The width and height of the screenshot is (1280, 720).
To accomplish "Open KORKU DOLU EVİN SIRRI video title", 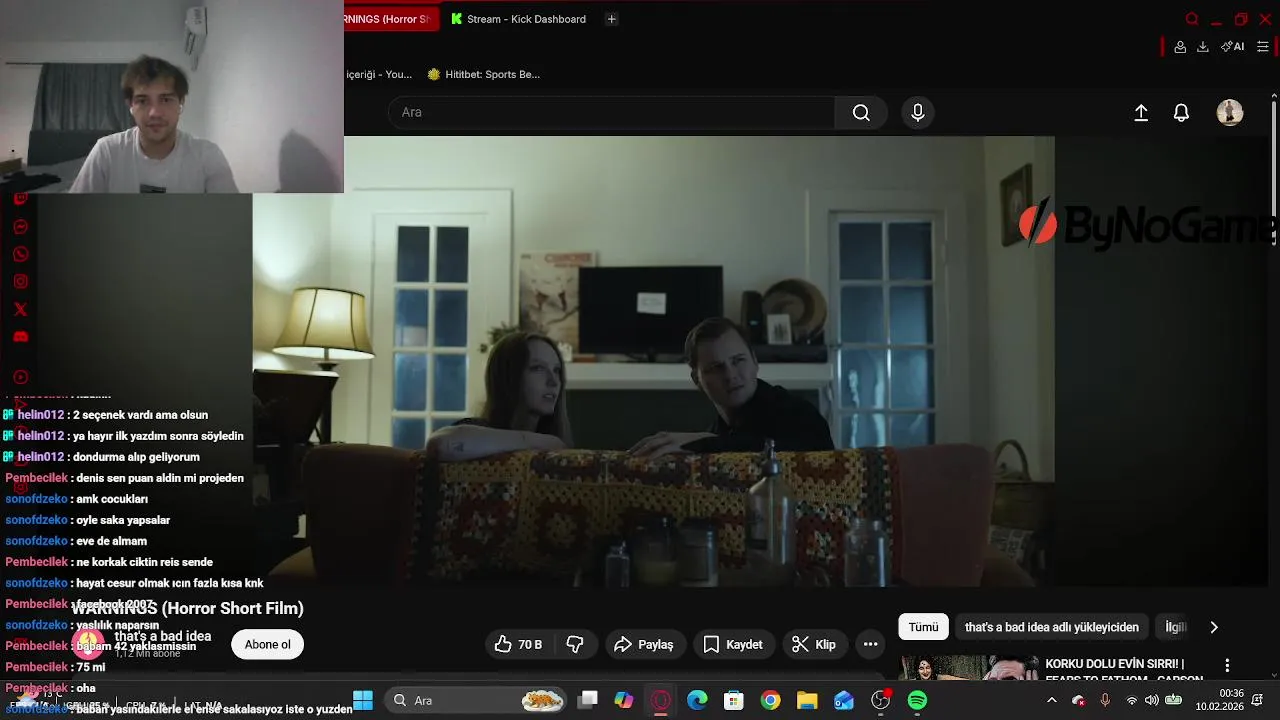I will [1124, 669].
